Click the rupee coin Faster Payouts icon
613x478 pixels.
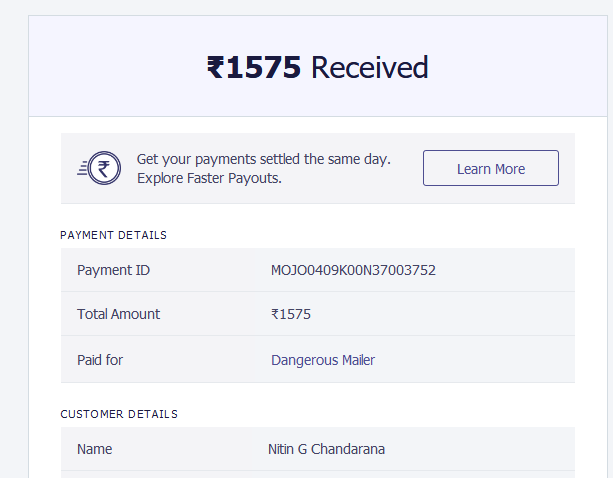[x=99, y=168]
